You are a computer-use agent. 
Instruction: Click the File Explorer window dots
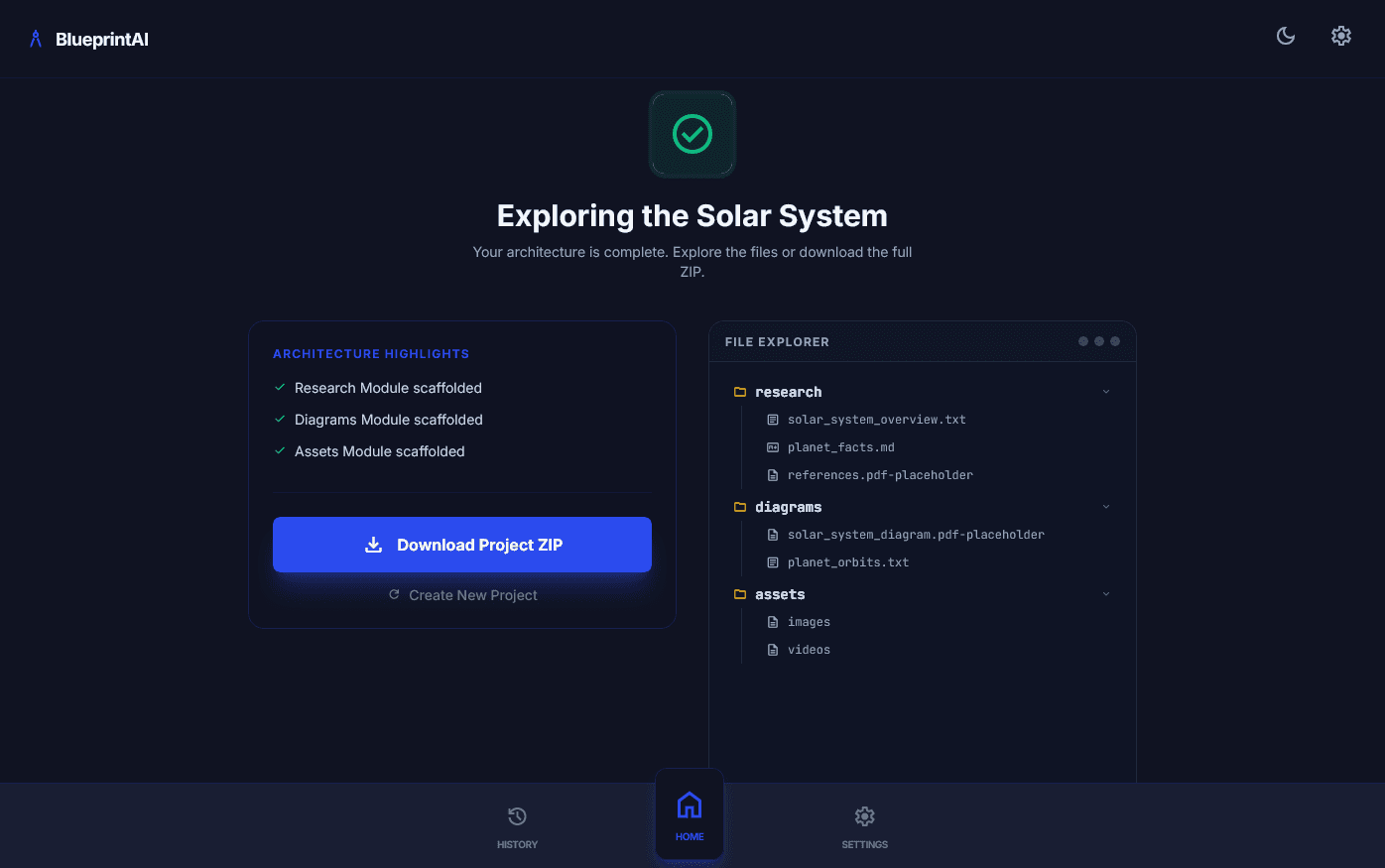(1099, 341)
